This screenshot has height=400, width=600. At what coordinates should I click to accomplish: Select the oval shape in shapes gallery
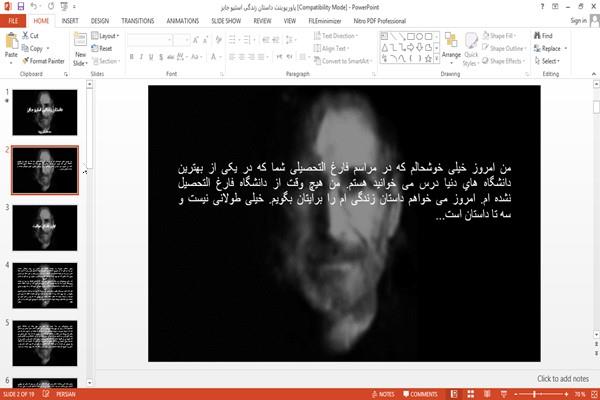coord(420,37)
